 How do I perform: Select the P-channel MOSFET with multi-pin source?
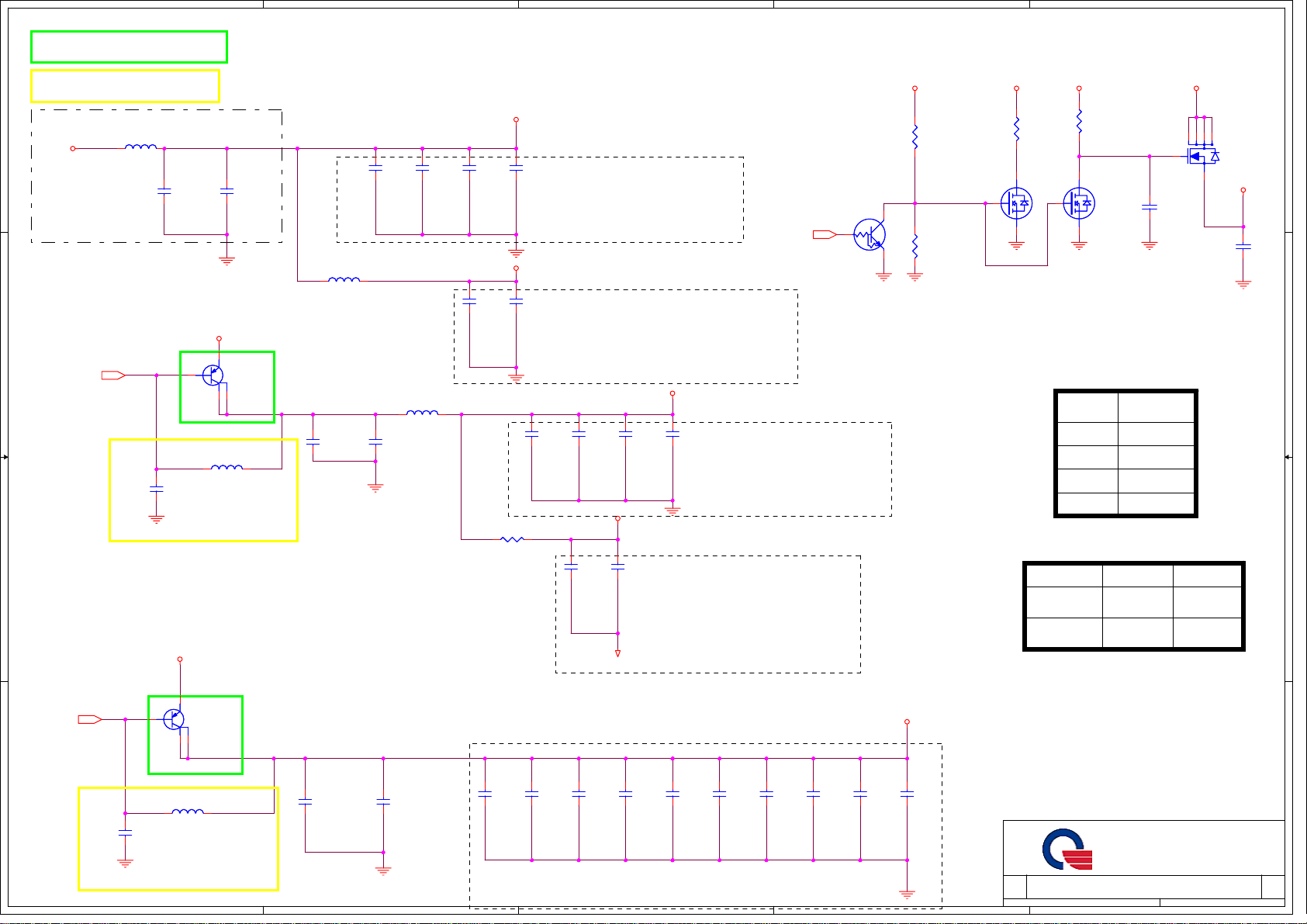[1202, 156]
